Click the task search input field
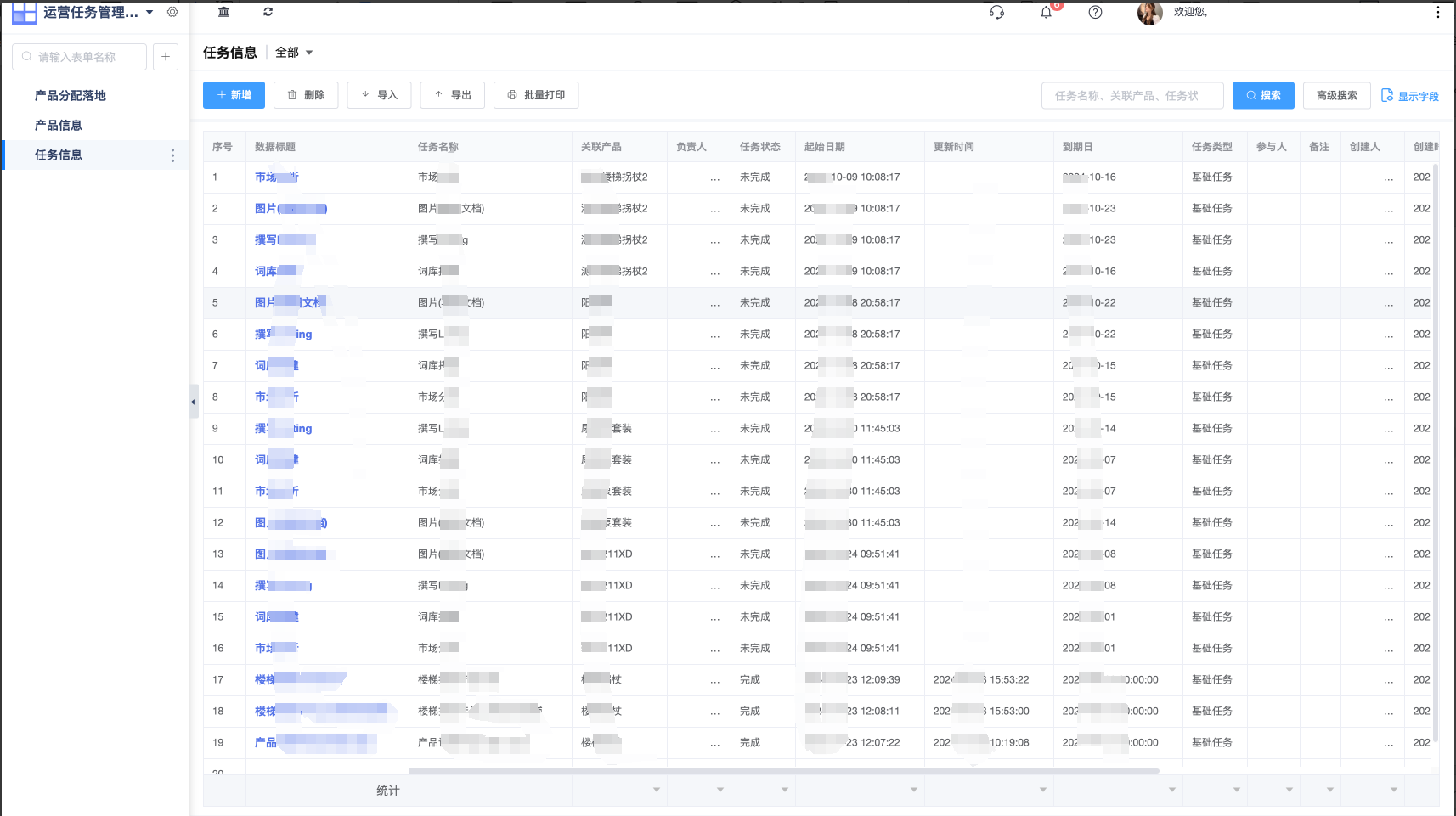The image size is (1456, 816). pyautogui.click(x=1132, y=96)
